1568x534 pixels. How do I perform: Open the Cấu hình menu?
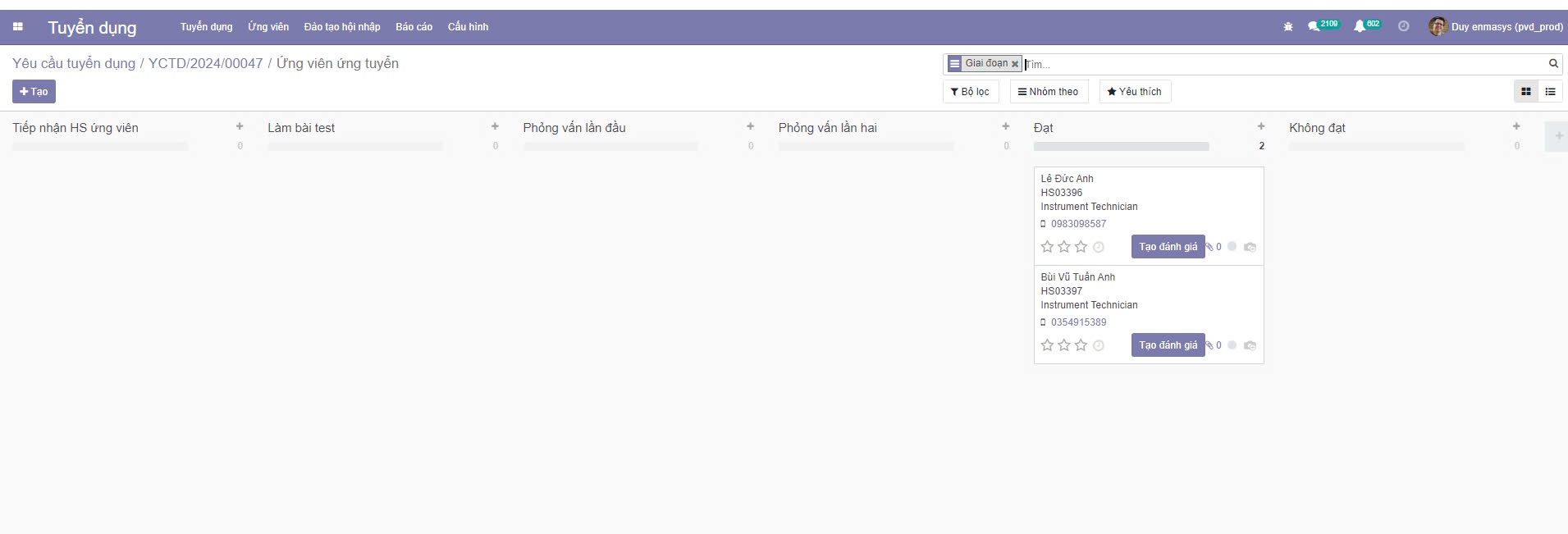pyautogui.click(x=468, y=27)
